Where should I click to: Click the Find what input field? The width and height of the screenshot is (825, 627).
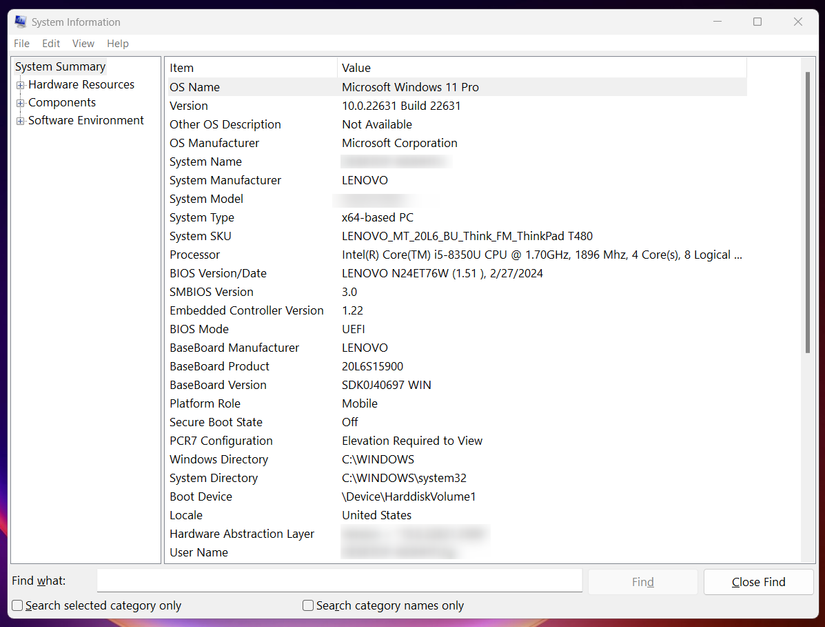(338, 580)
